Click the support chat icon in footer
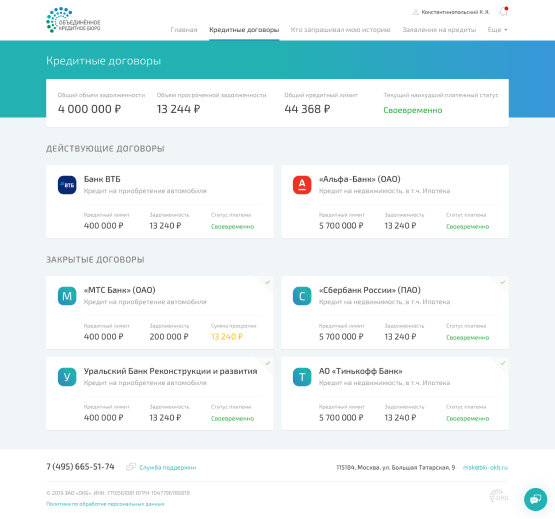555x519 pixels. click(x=131, y=467)
